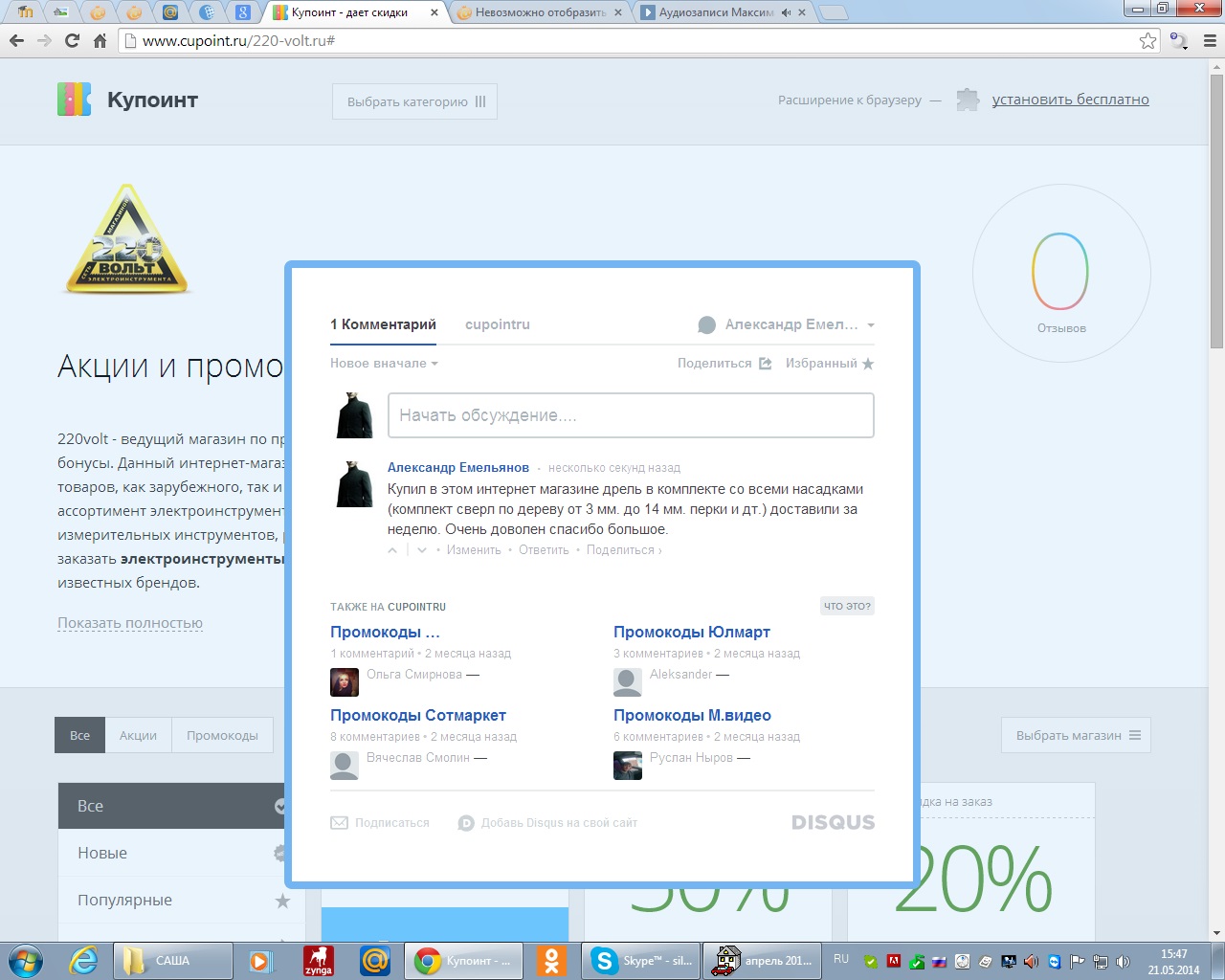This screenshot has height=980, width=1225.
Task: Open the Выбрать магазин dropdown
Action: (x=1076, y=735)
